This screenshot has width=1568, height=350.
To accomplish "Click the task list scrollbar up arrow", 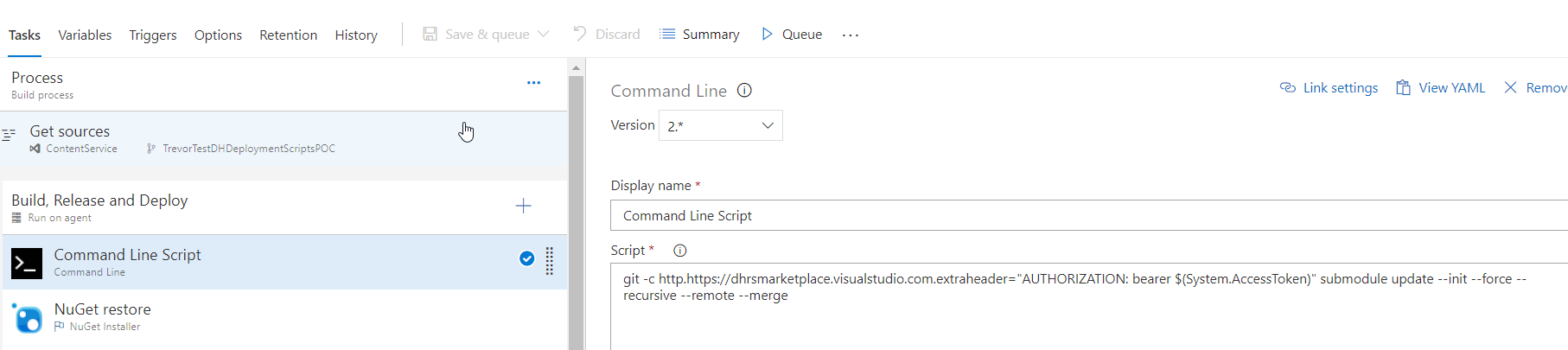I will pyautogui.click(x=576, y=67).
